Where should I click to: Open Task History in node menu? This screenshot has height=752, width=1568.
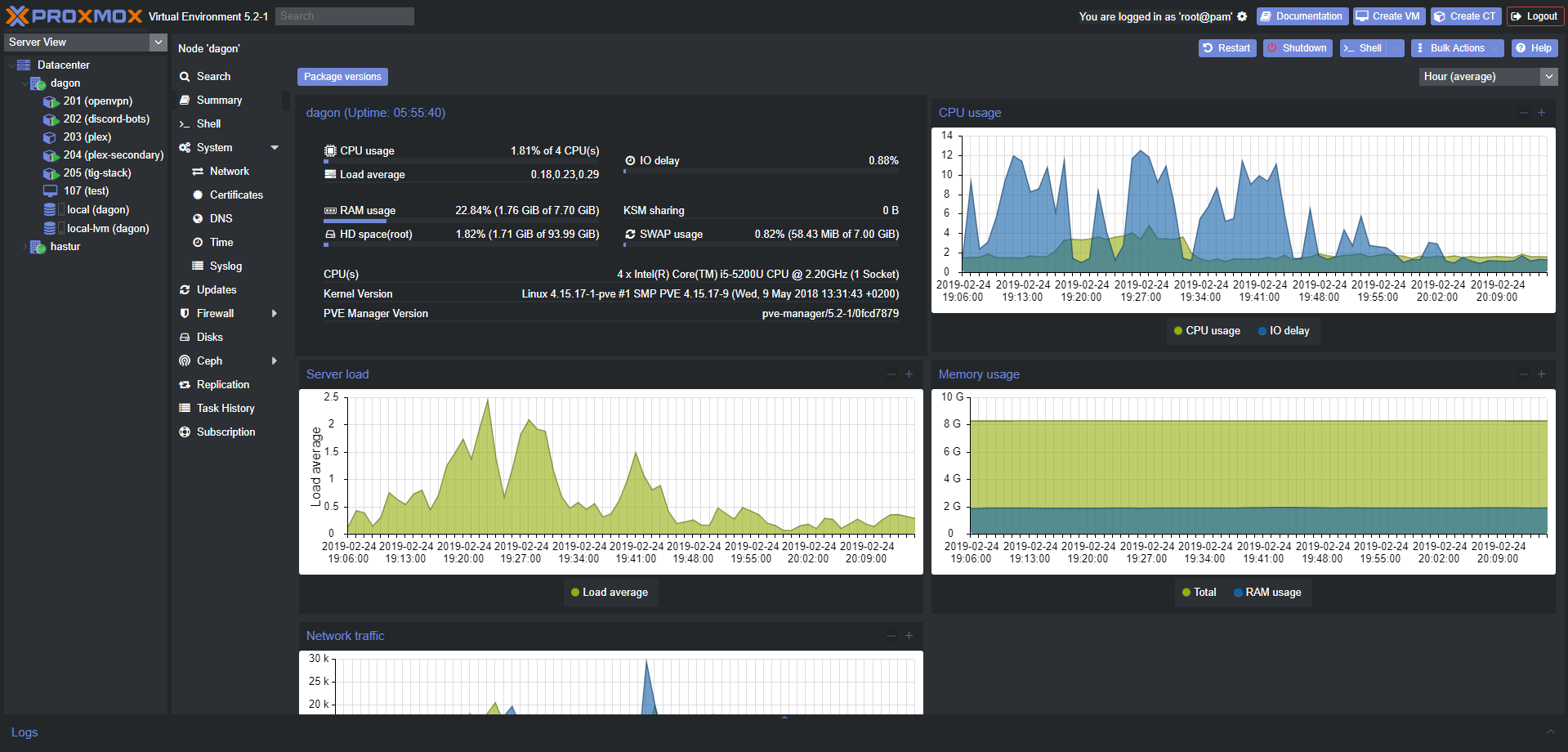pos(226,409)
